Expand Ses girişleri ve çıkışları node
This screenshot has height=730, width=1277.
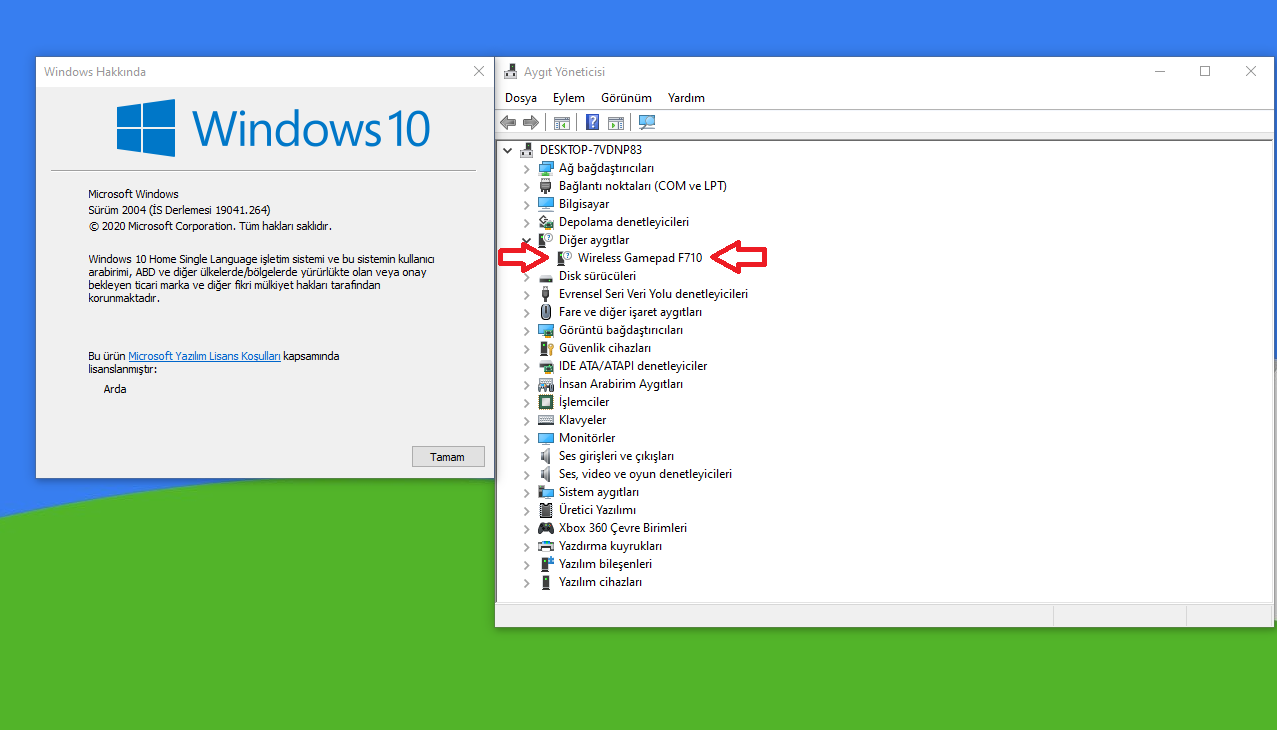point(527,456)
